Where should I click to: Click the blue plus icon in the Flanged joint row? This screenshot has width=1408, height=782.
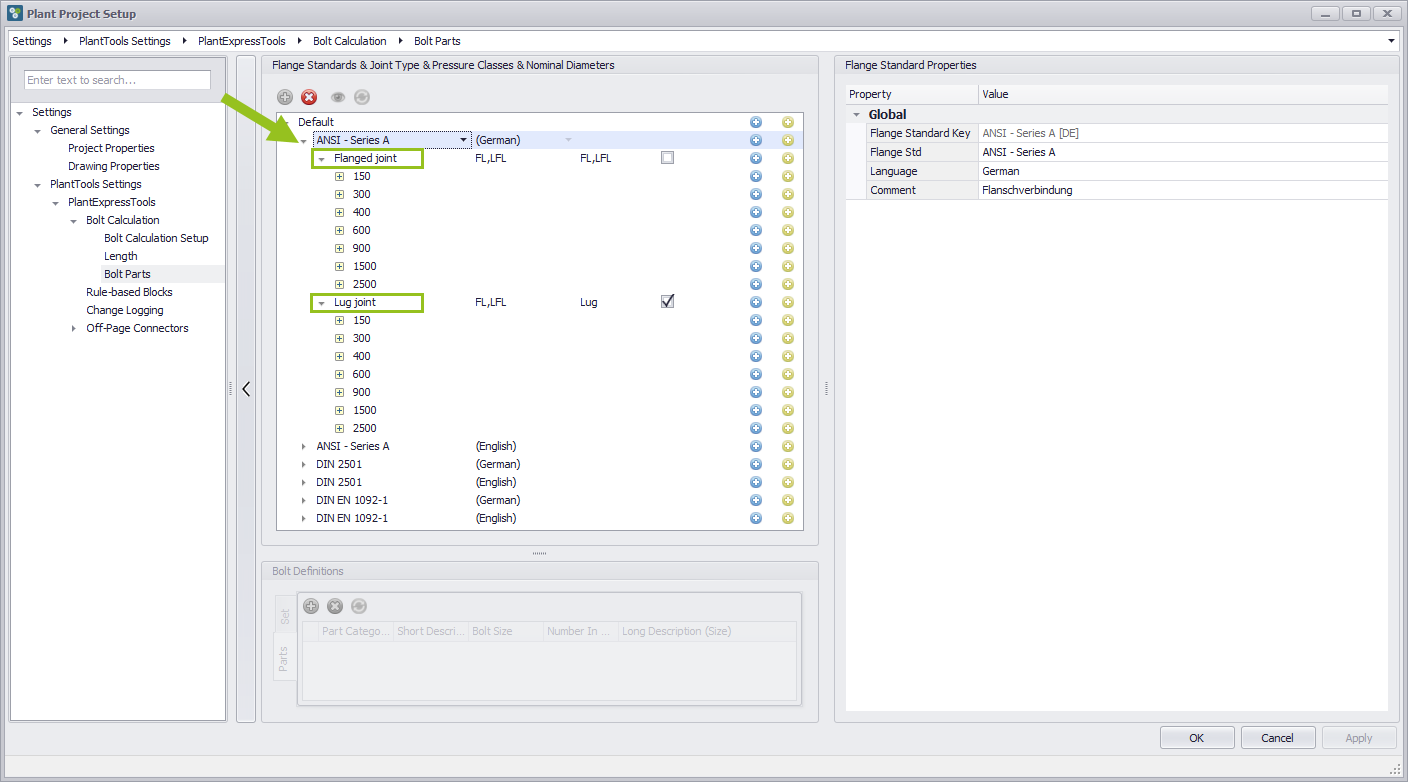[x=756, y=158]
